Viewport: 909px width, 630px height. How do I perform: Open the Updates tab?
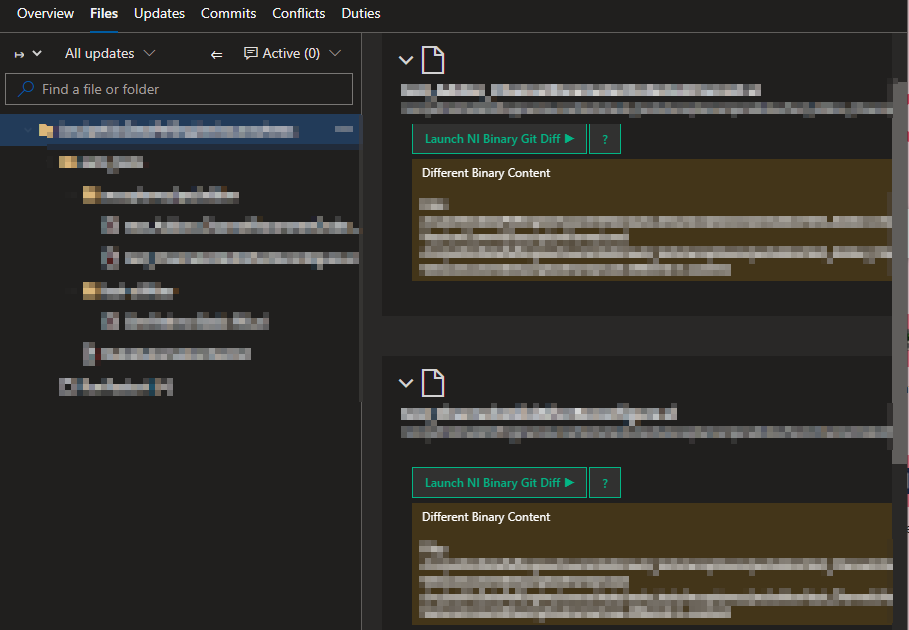coord(159,13)
